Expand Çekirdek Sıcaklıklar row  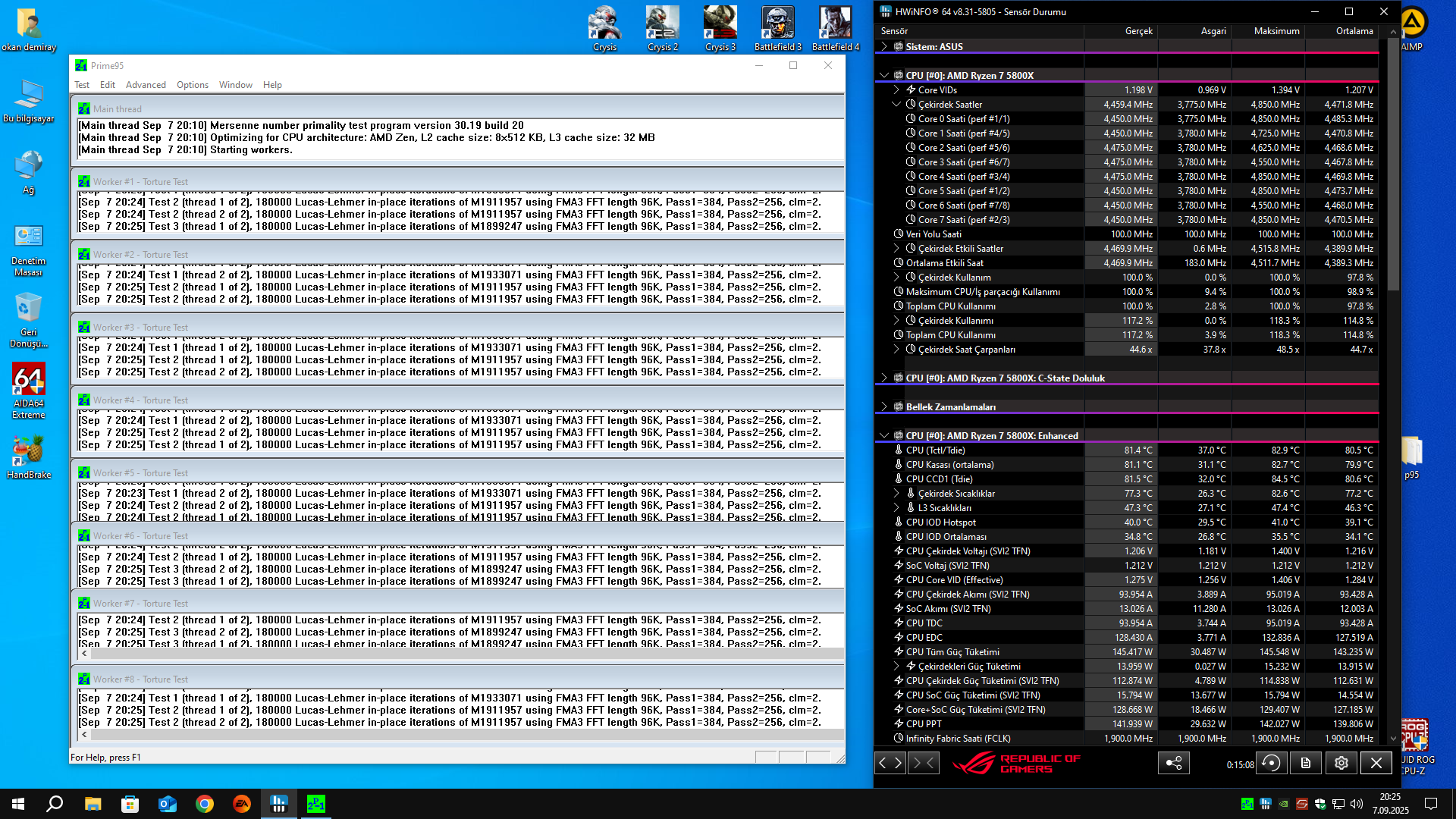[896, 493]
